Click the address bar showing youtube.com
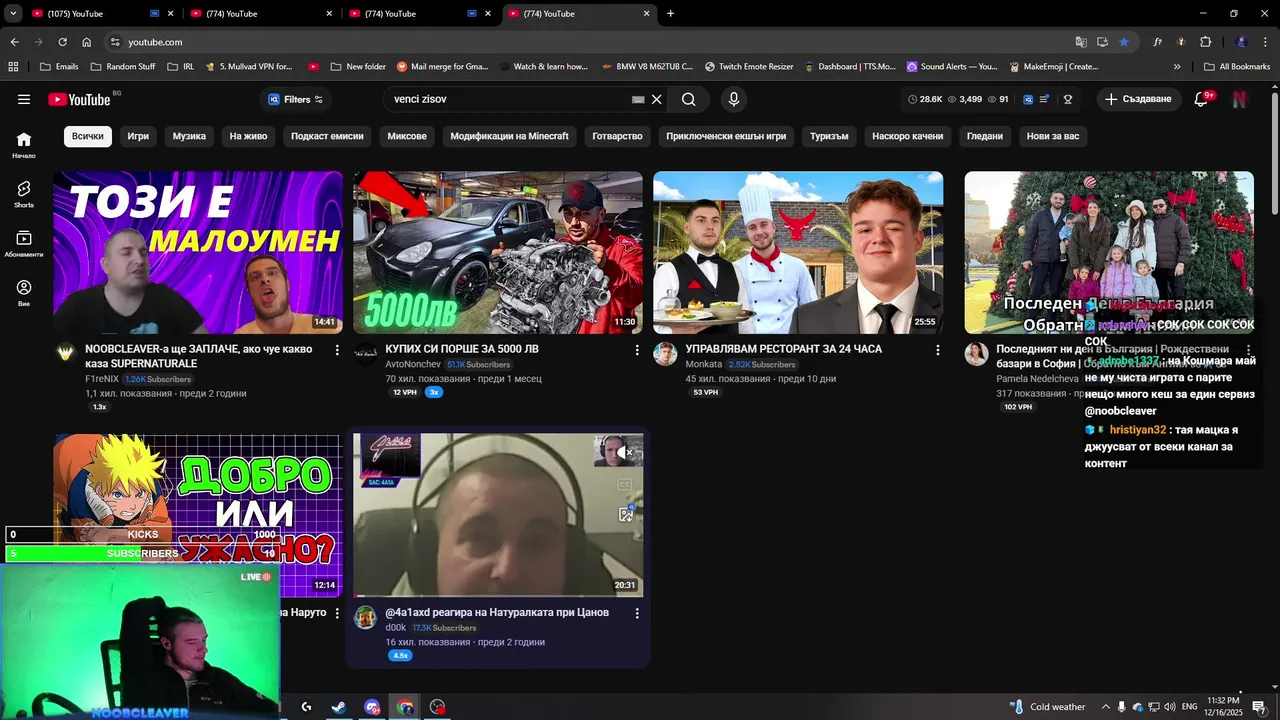The width and height of the screenshot is (1280, 720). click(x=590, y=42)
